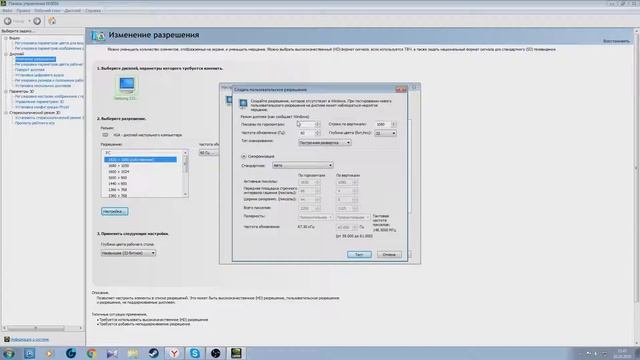The height and width of the screenshot is (360, 640).
Task: Click the horizontal pixels spinner arrows
Action: 318,124
